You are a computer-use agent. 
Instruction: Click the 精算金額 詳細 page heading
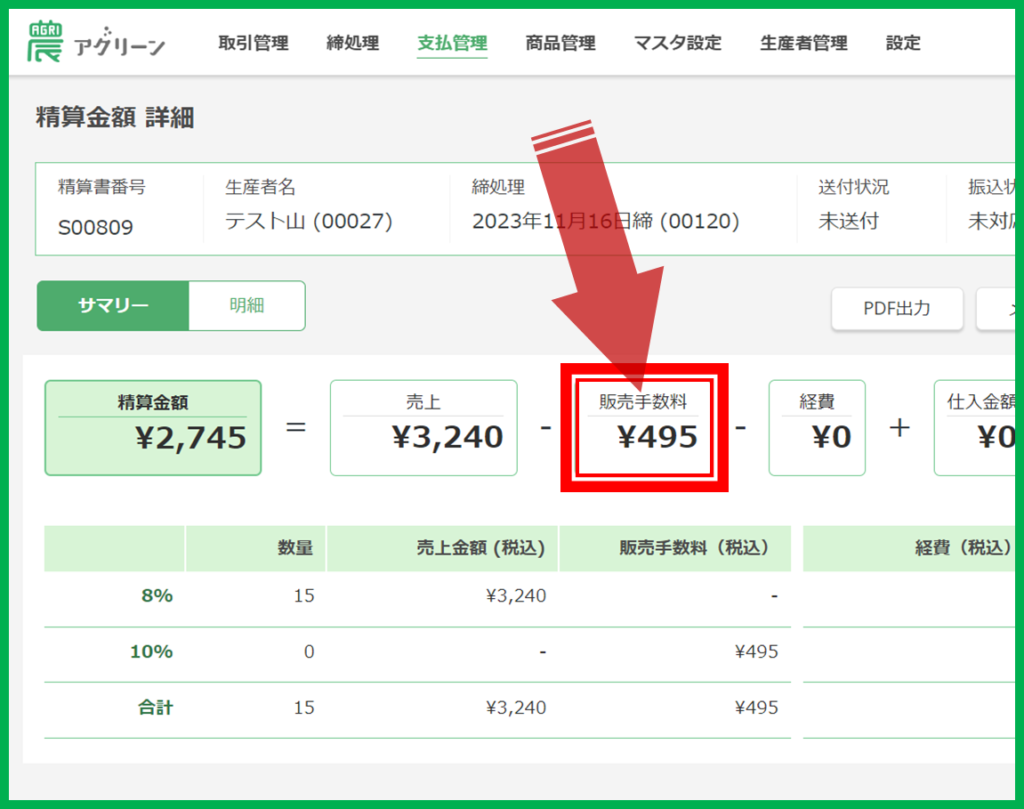pos(115,118)
